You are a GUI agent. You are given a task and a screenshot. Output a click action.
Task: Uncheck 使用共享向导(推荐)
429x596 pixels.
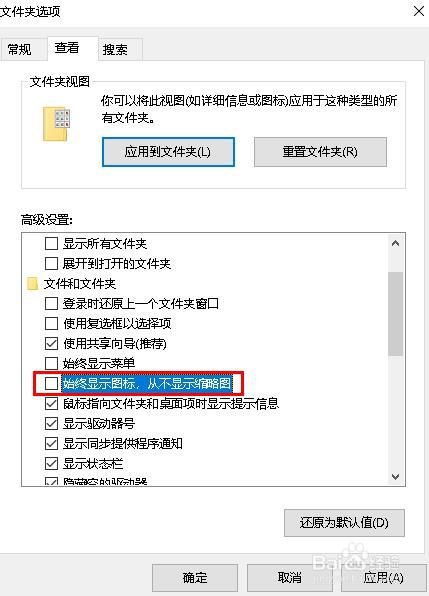point(51,344)
